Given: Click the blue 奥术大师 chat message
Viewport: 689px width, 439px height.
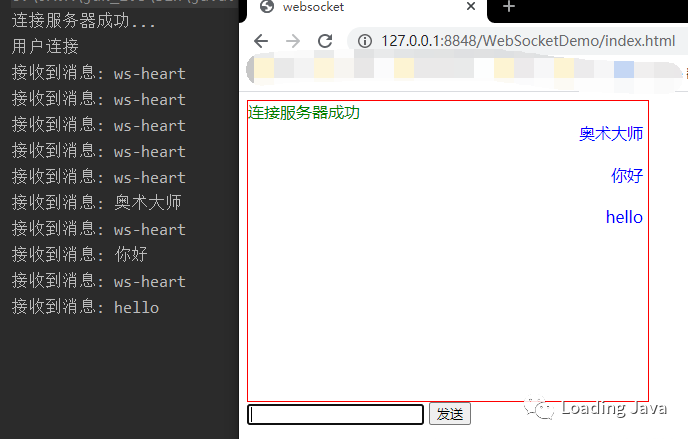Looking at the screenshot, I should click(611, 134).
